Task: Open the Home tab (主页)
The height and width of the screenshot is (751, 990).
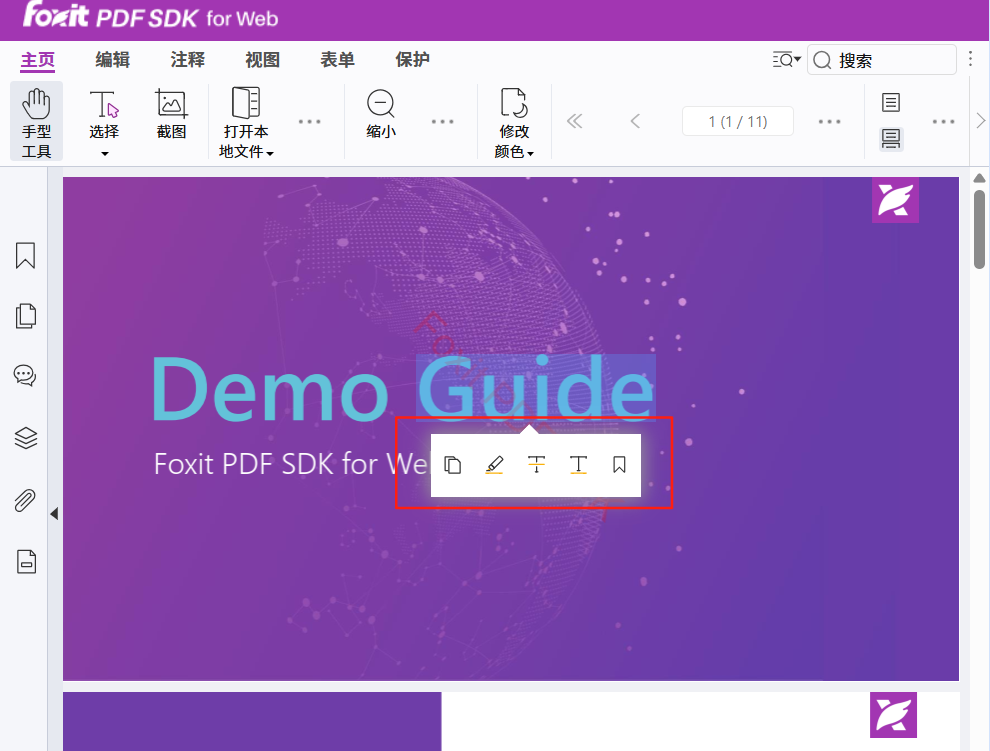Action: (38, 60)
